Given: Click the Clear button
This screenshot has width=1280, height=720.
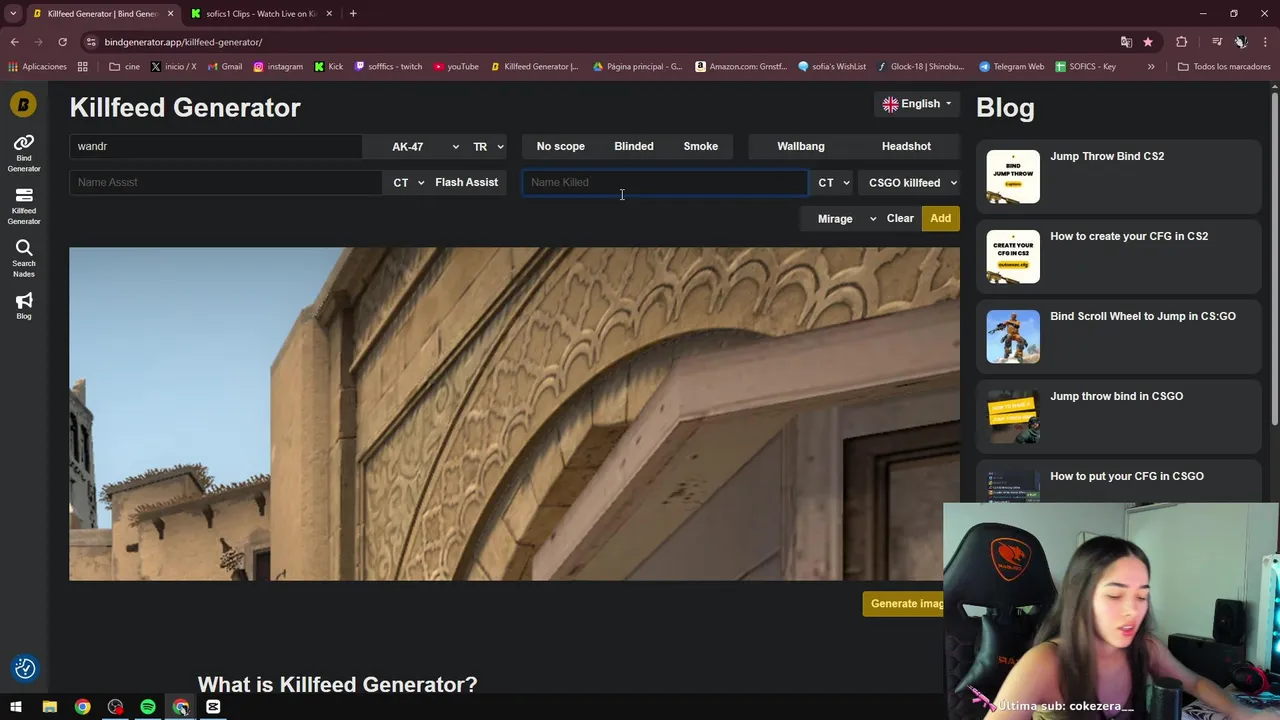Looking at the screenshot, I should [x=900, y=218].
